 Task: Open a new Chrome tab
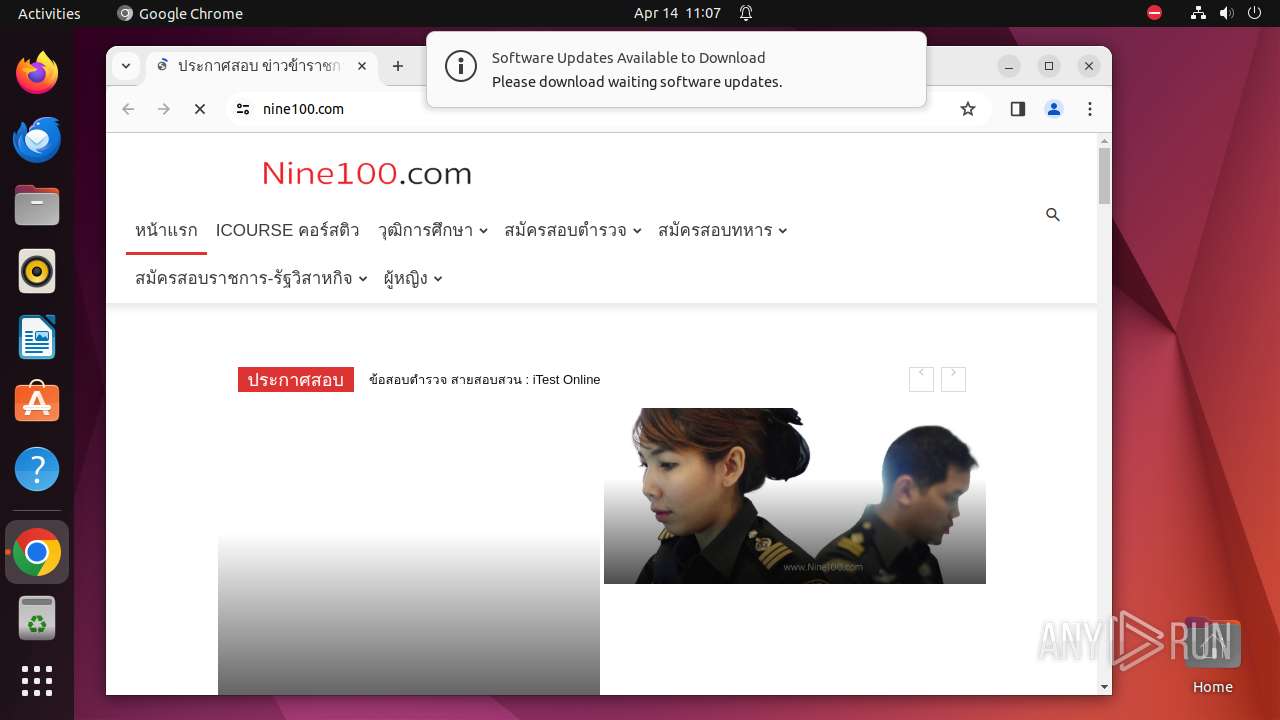(398, 66)
